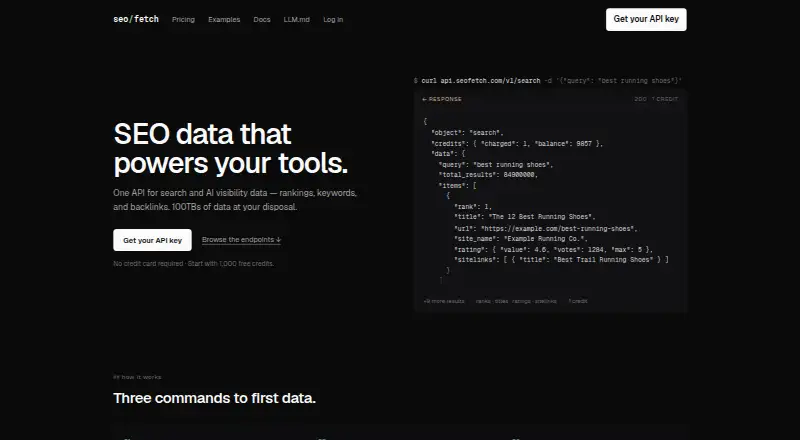This screenshot has height=440, width=800.
Task: Click the "object": "search" line
Action: [x=467, y=133]
